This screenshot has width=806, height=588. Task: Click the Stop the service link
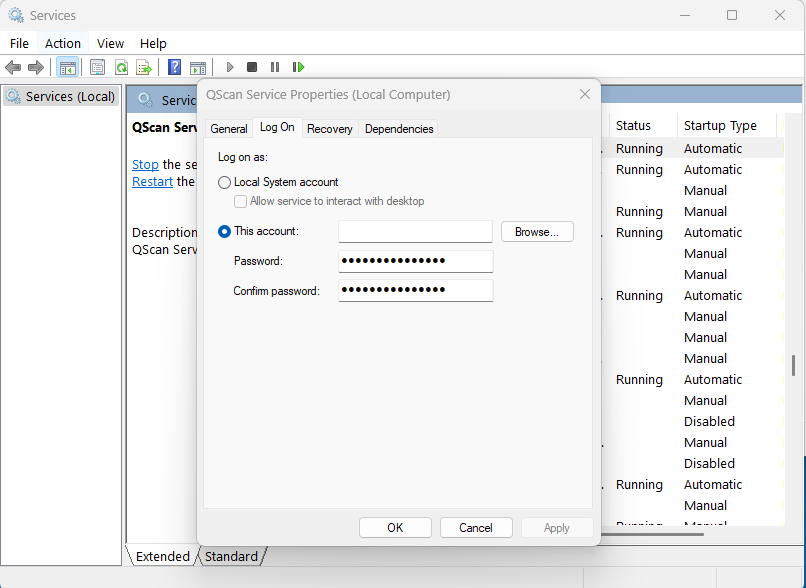[145, 164]
